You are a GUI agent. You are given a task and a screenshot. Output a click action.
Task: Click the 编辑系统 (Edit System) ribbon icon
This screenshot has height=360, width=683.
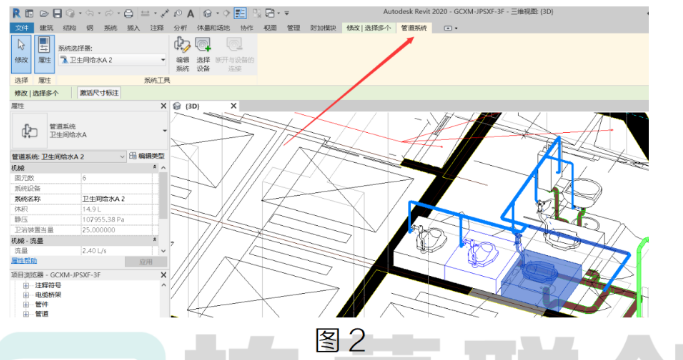click(183, 54)
